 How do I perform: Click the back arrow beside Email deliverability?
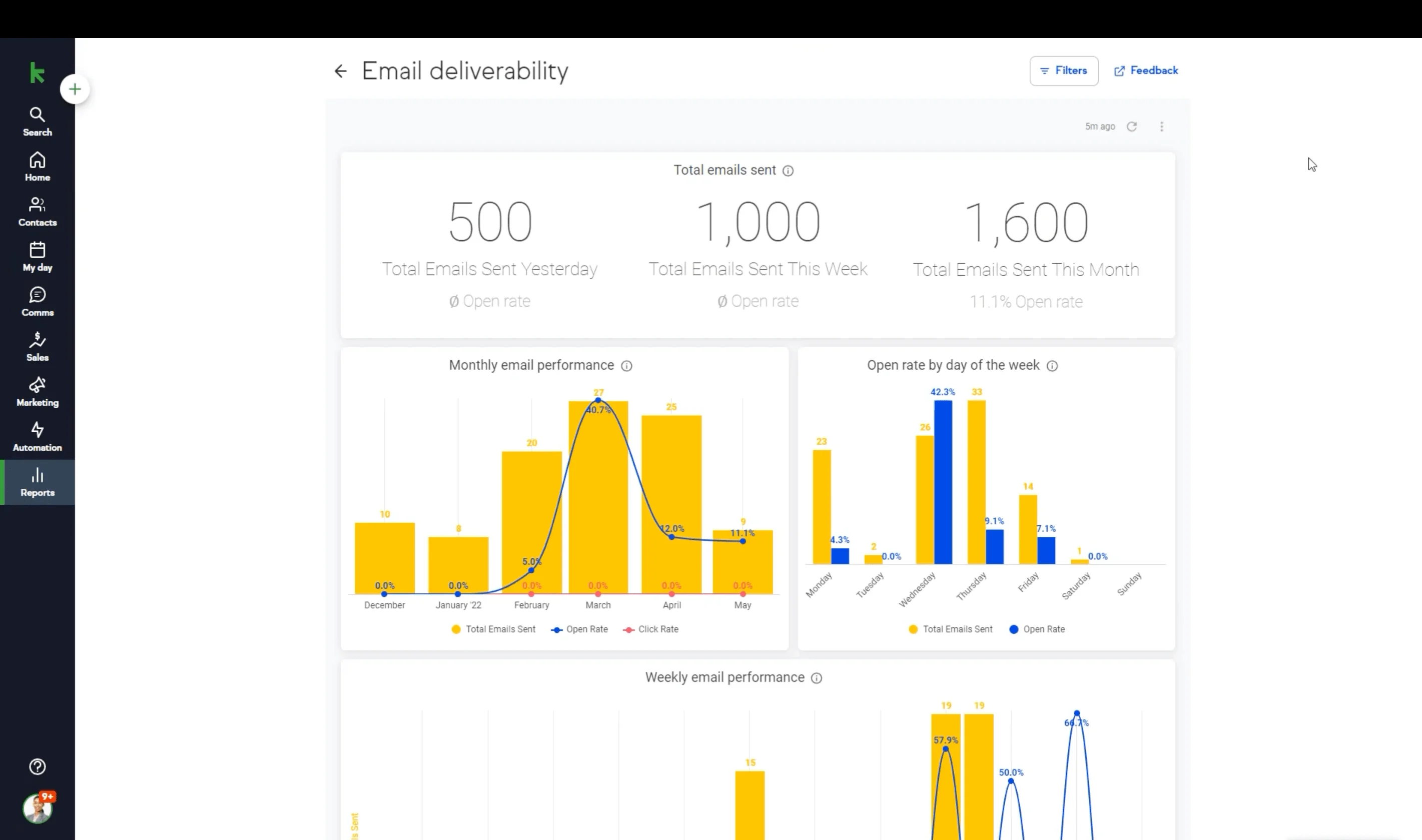coord(340,71)
